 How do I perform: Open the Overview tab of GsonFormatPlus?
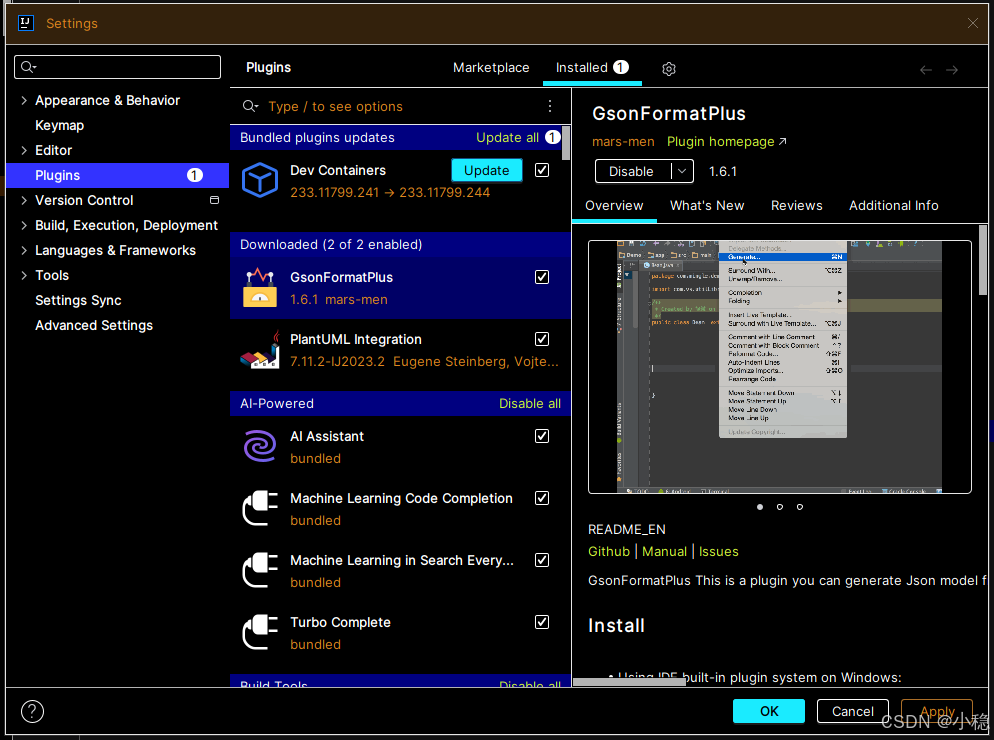click(614, 205)
